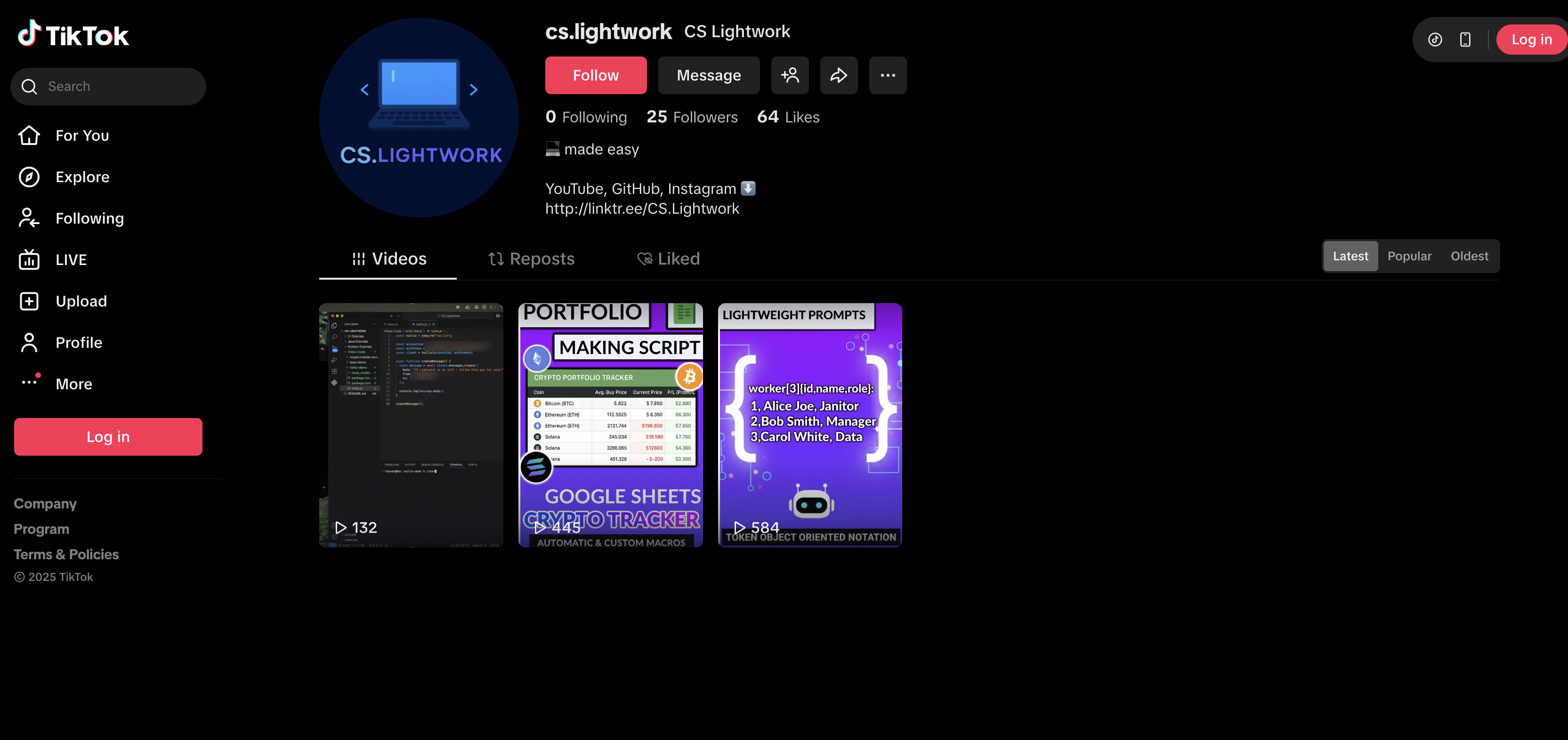Open the Liked tab

click(x=668, y=258)
